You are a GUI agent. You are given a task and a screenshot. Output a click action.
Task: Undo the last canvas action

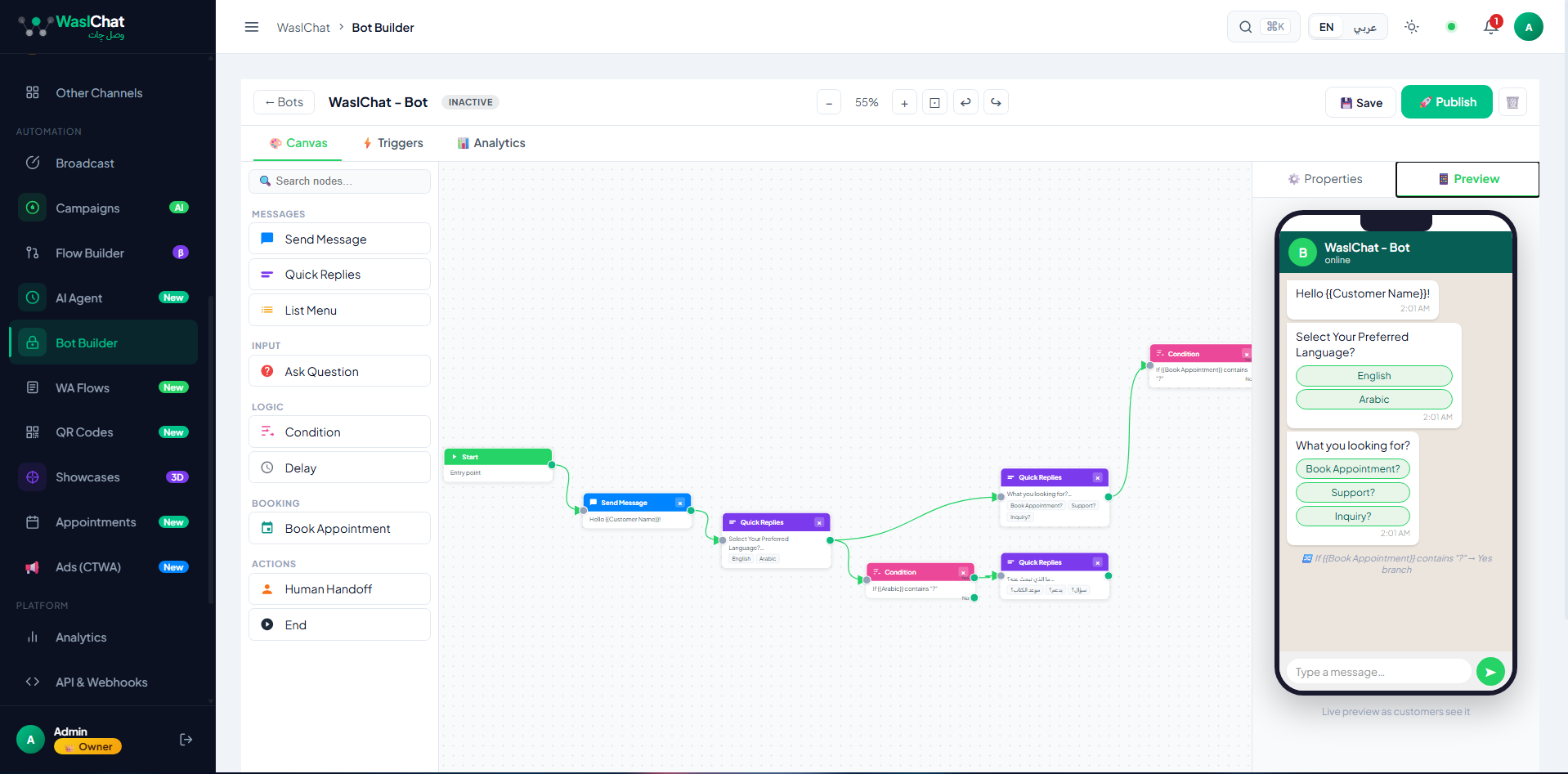pyautogui.click(x=965, y=102)
